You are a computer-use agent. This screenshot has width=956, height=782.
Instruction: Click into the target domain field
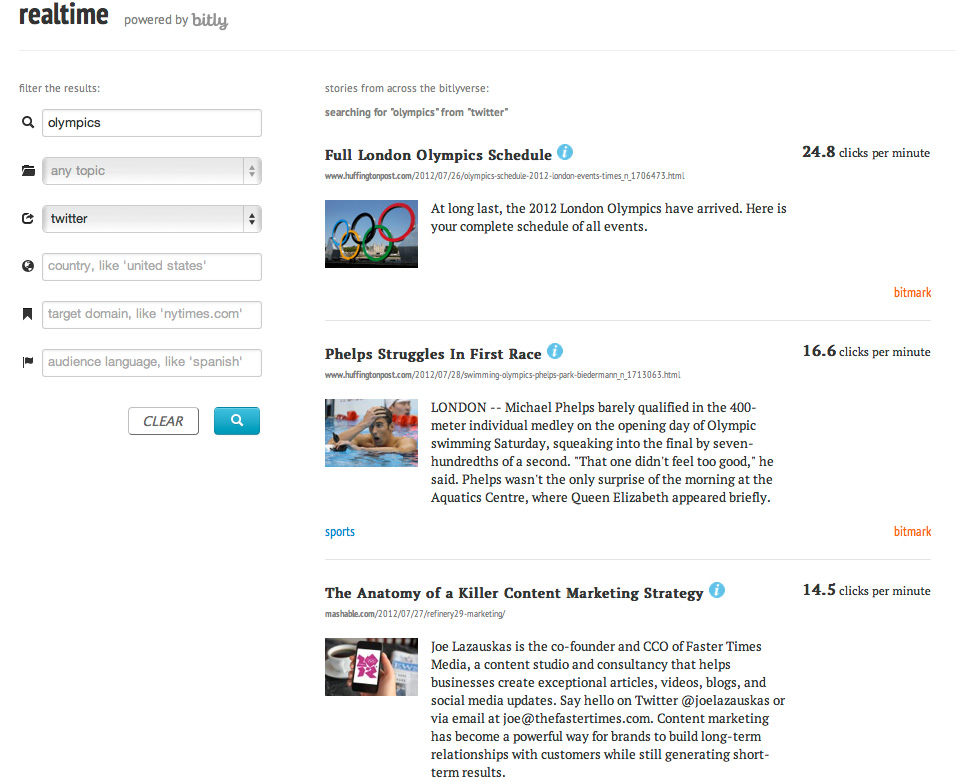click(x=151, y=314)
